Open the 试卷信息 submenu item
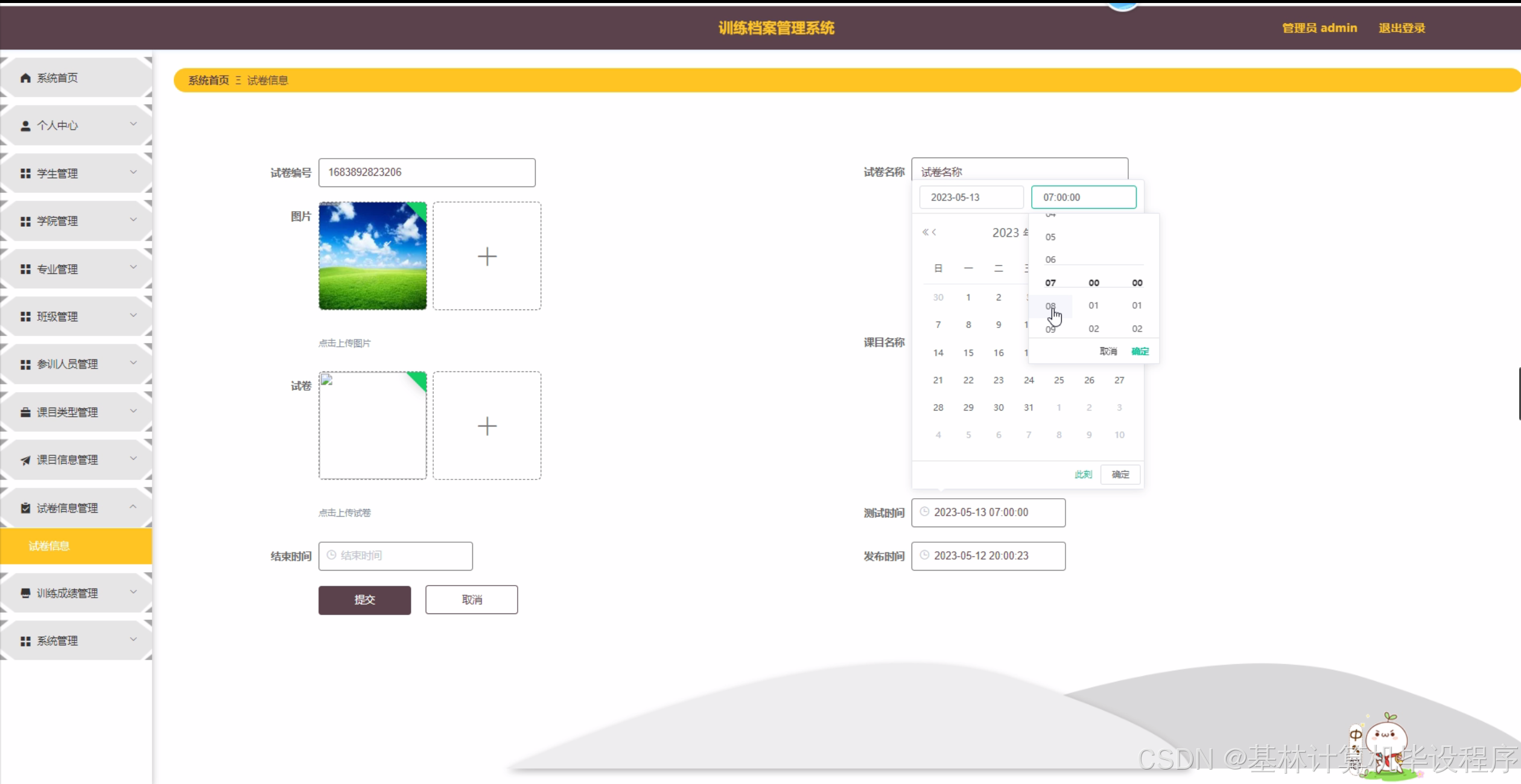This screenshot has width=1521, height=784. 49,546
